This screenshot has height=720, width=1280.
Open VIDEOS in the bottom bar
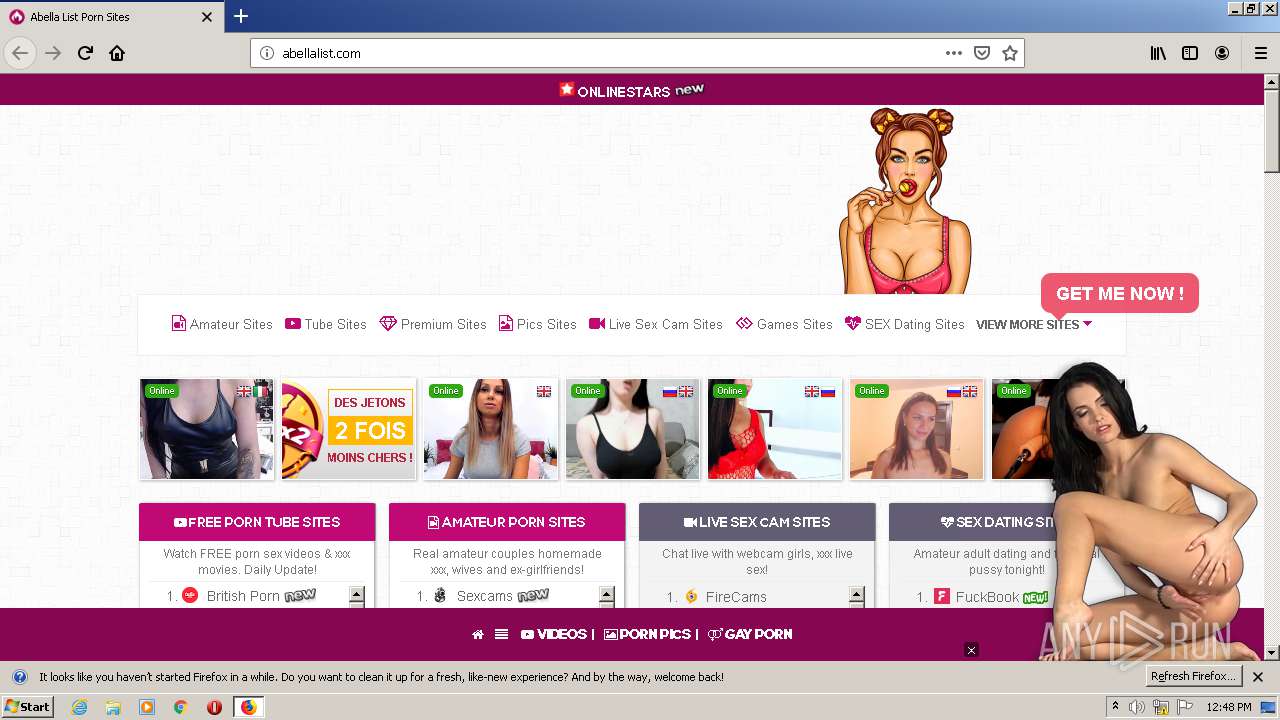point(554,634)
